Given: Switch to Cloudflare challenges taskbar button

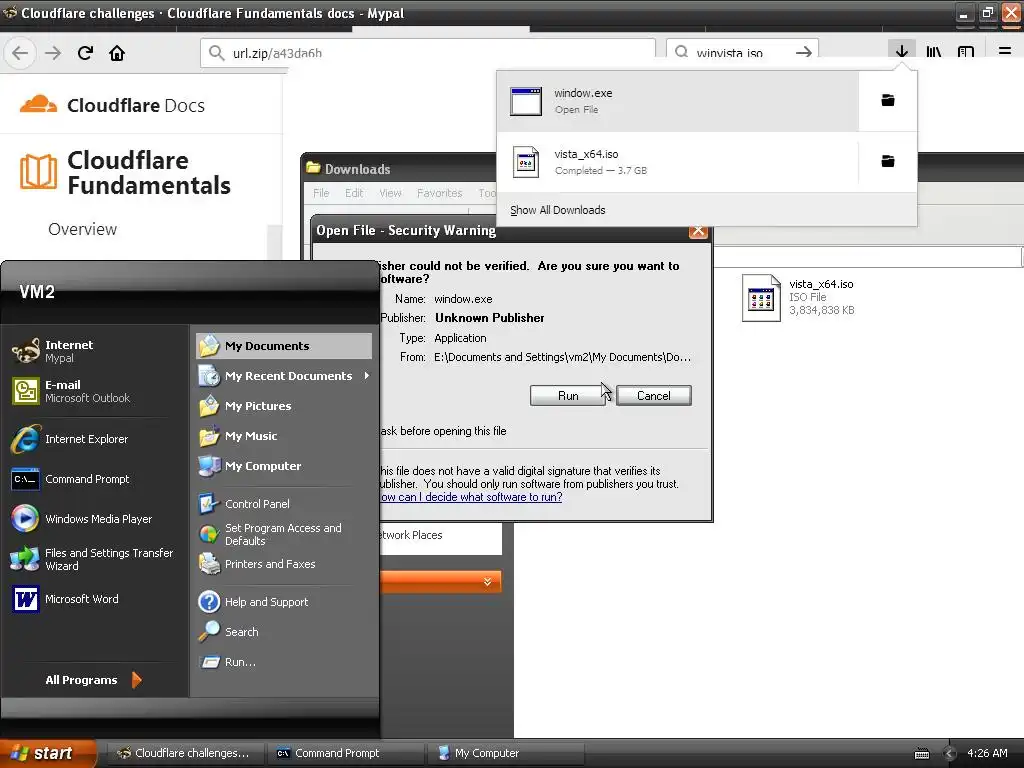Looking at the screenshot, I should pyautogui.click(x=184, y=753).
